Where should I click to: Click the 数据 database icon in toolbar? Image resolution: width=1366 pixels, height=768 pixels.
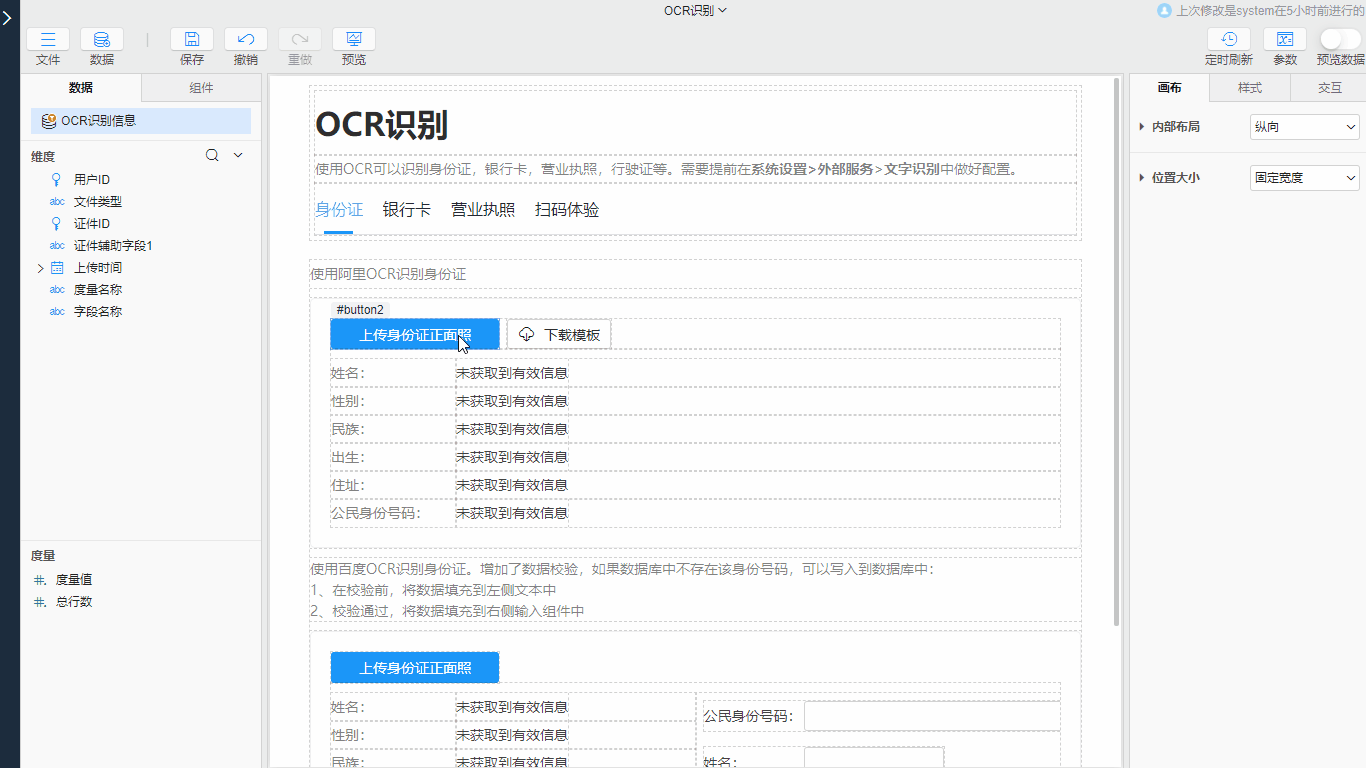101,40
